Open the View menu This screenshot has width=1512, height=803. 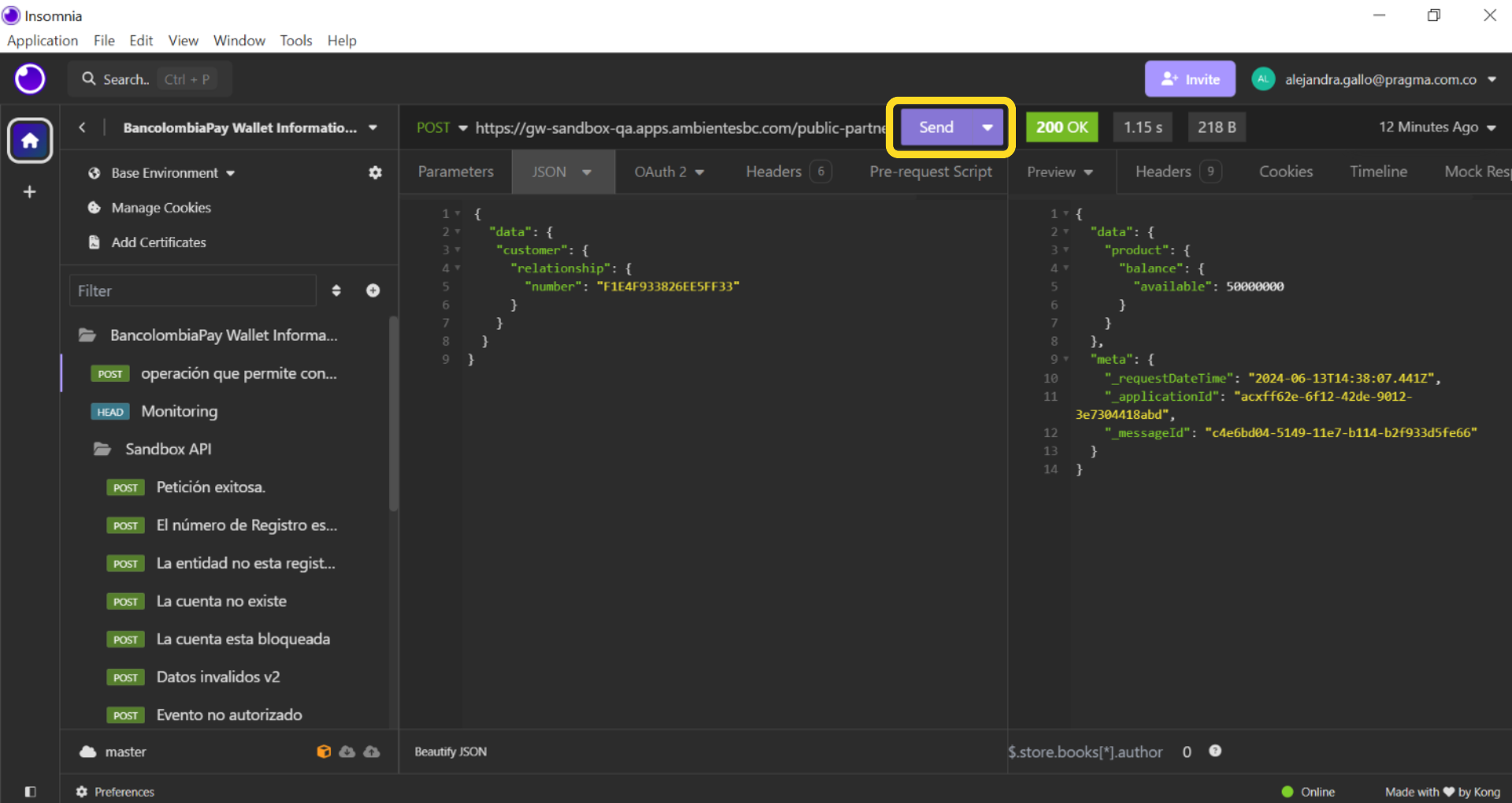coord(183,40)
